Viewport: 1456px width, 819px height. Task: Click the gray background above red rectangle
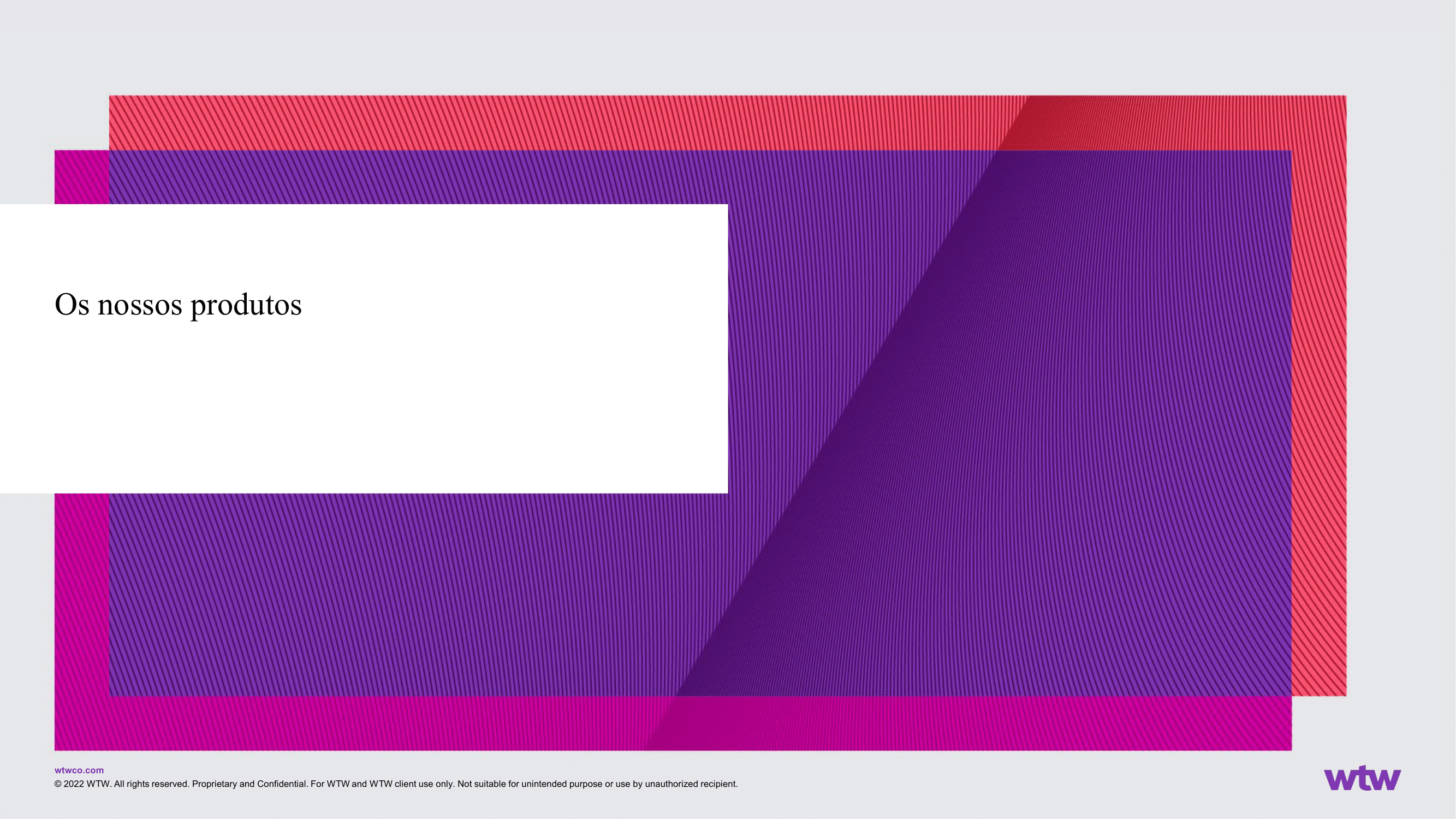[728, 48]
